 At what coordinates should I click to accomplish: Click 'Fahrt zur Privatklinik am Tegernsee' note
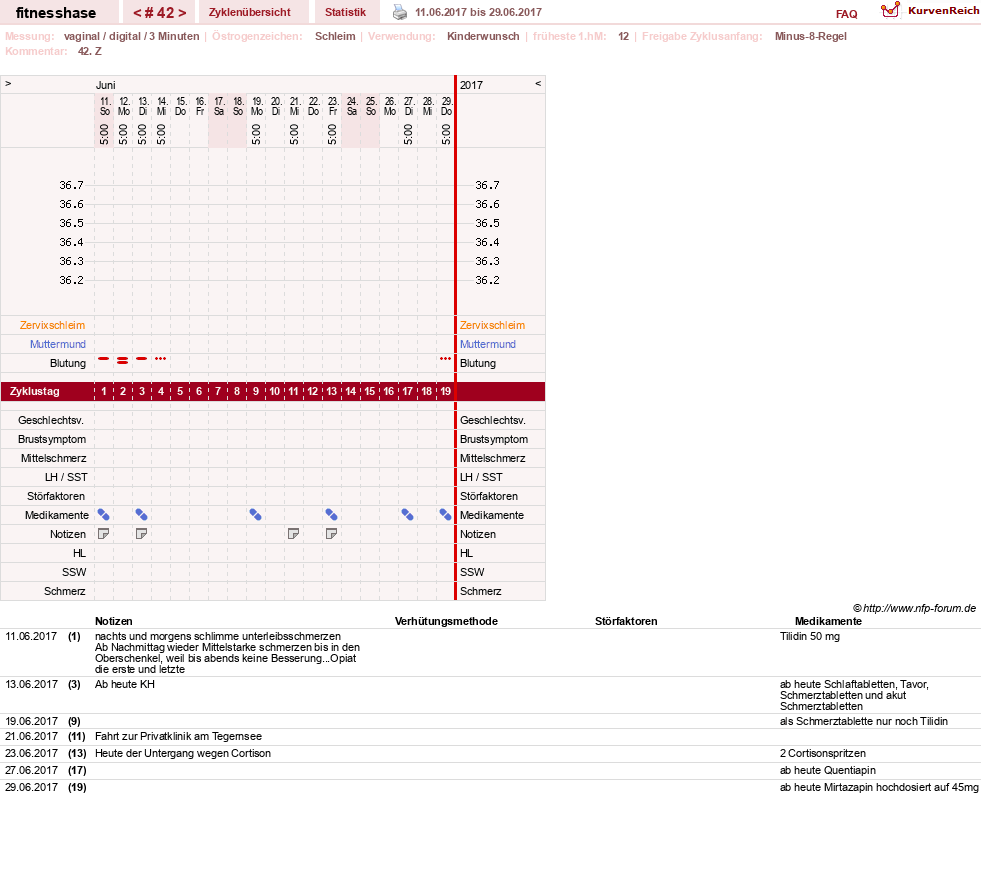(x=178, y=736)
